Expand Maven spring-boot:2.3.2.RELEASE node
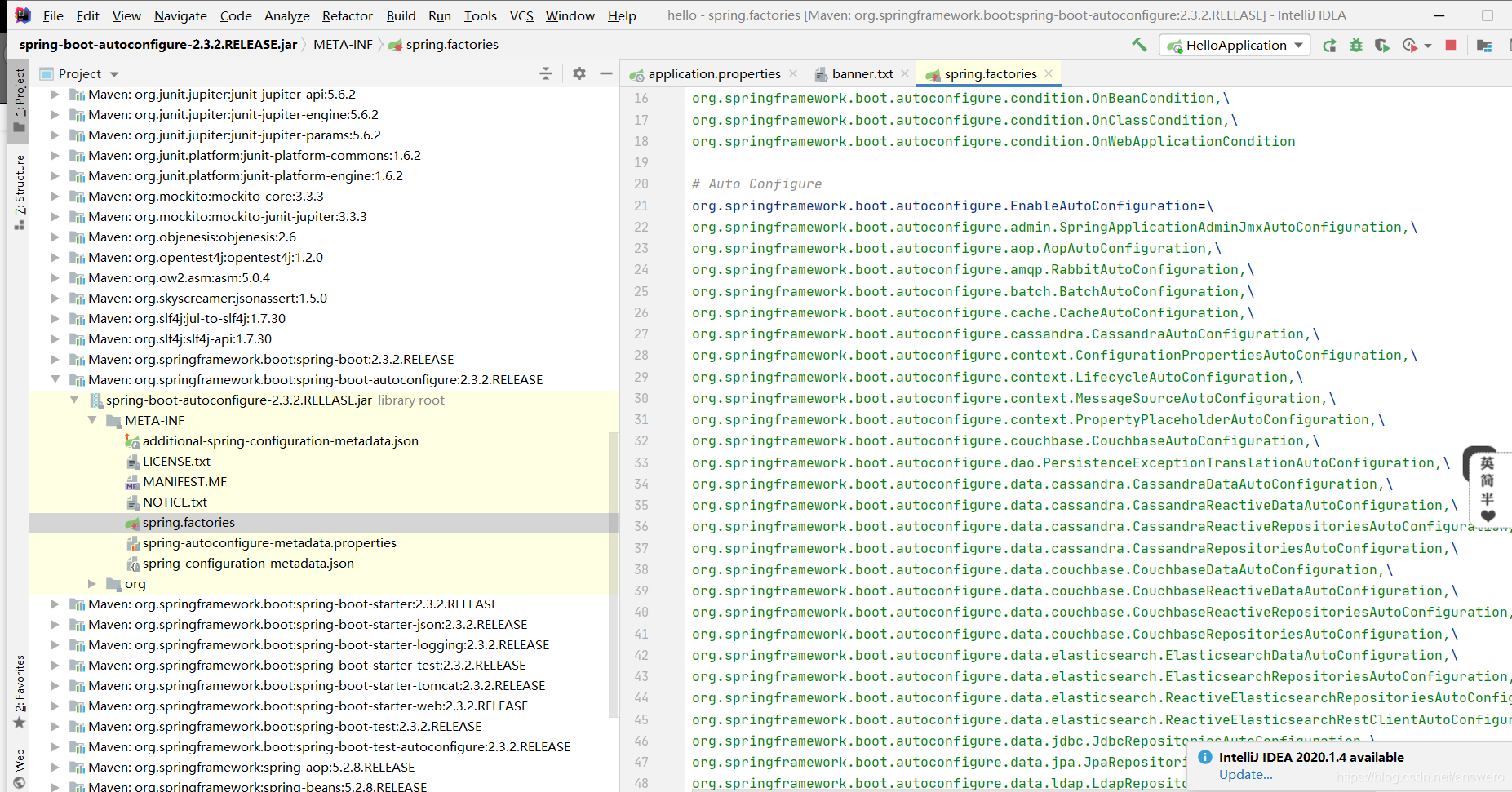Viewport: 1512px width, 792px height. tap(55, 359)
